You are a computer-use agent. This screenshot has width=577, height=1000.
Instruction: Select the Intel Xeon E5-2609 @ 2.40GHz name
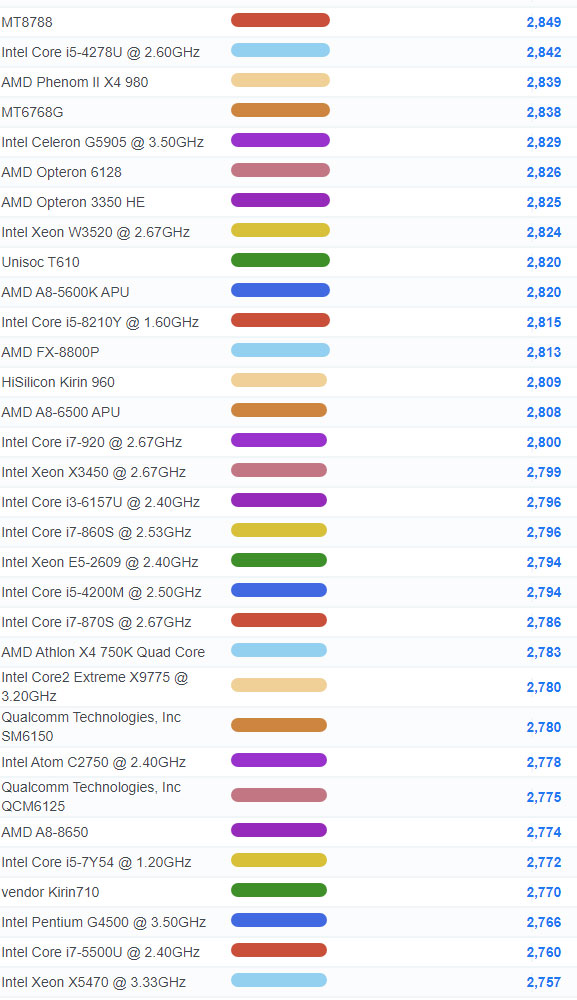tap(100, 562)
